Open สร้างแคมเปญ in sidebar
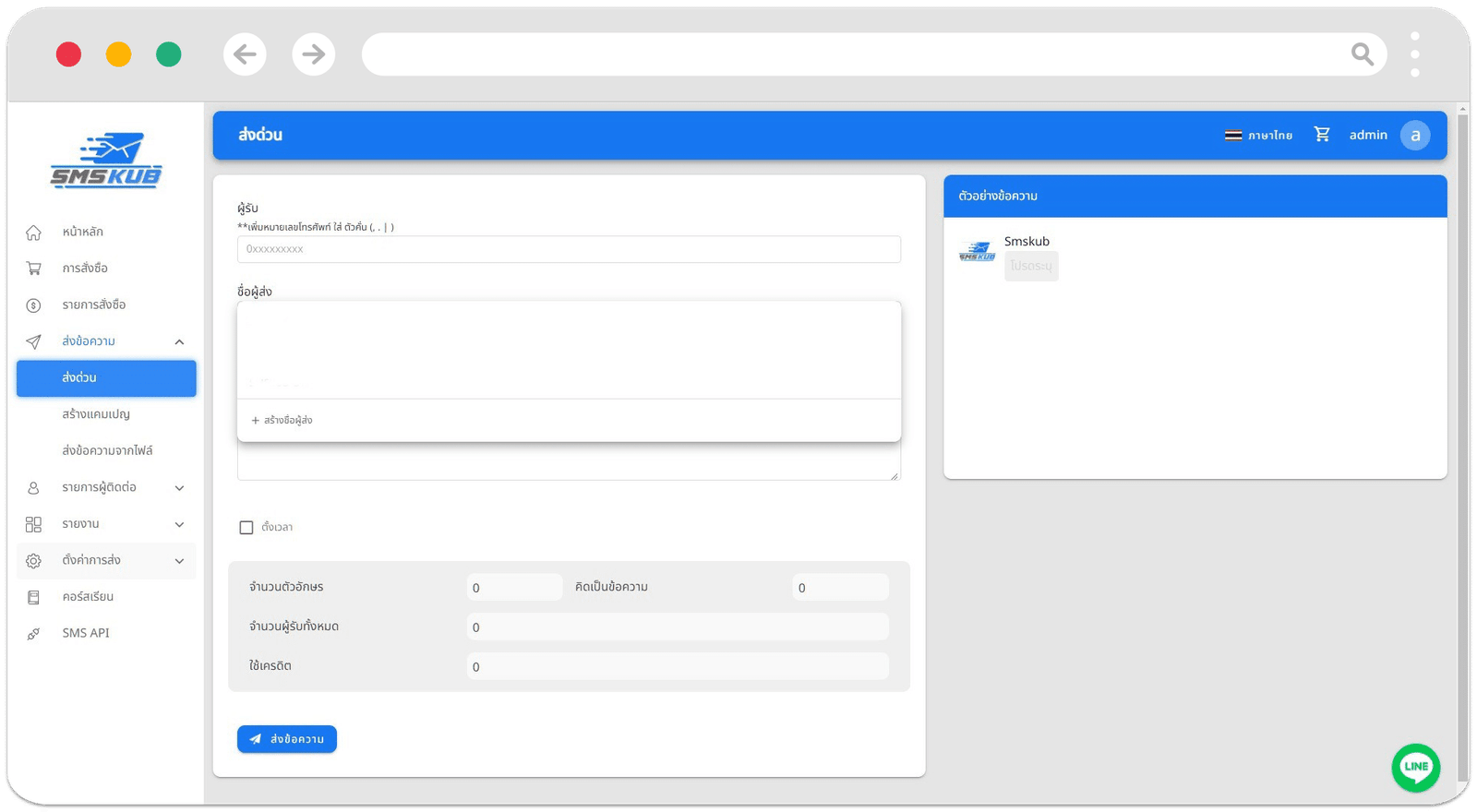 [x=96, y=414]
